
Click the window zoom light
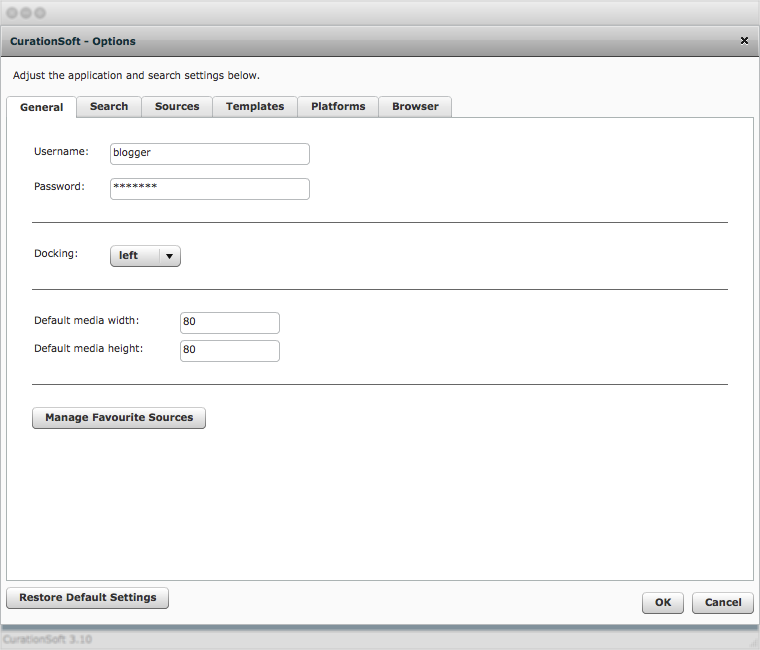point(40,13)
